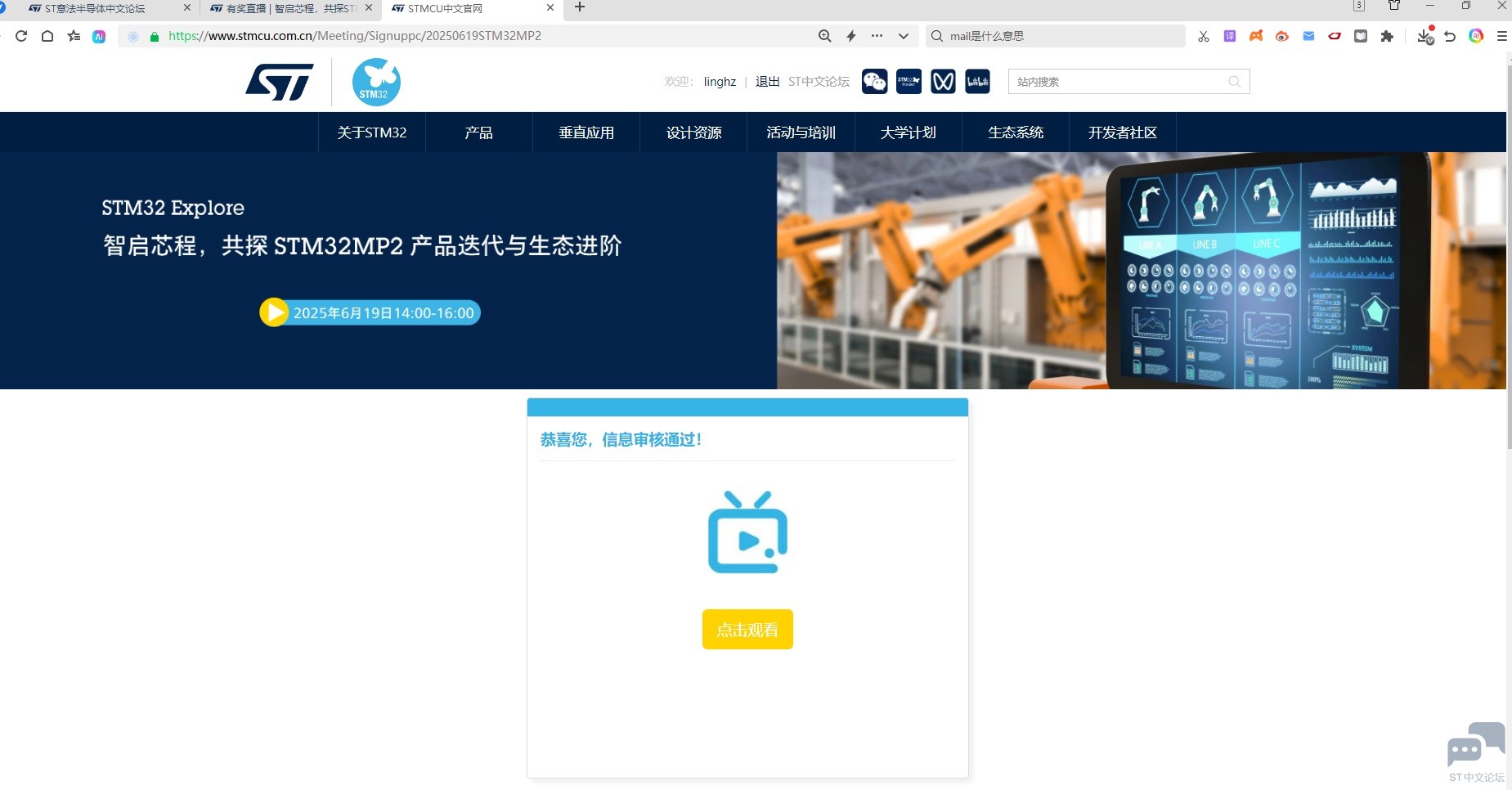Click the yellow play icon beside the date
Screen dimensions: 1512x790
274,312
